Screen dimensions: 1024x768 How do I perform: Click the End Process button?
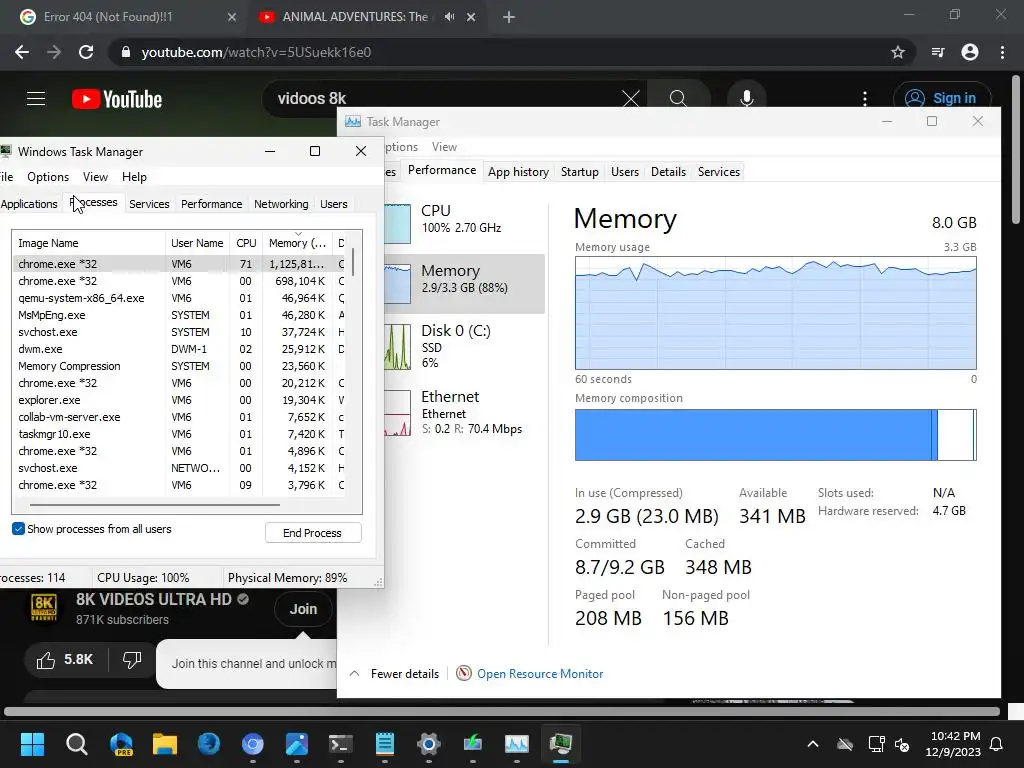point(313,533)
